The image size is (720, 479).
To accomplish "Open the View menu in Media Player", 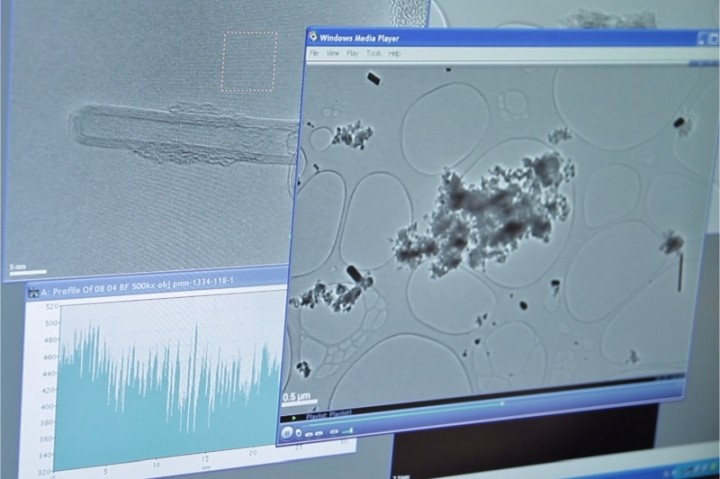I will pyautogui.click(x=333, y=53).
